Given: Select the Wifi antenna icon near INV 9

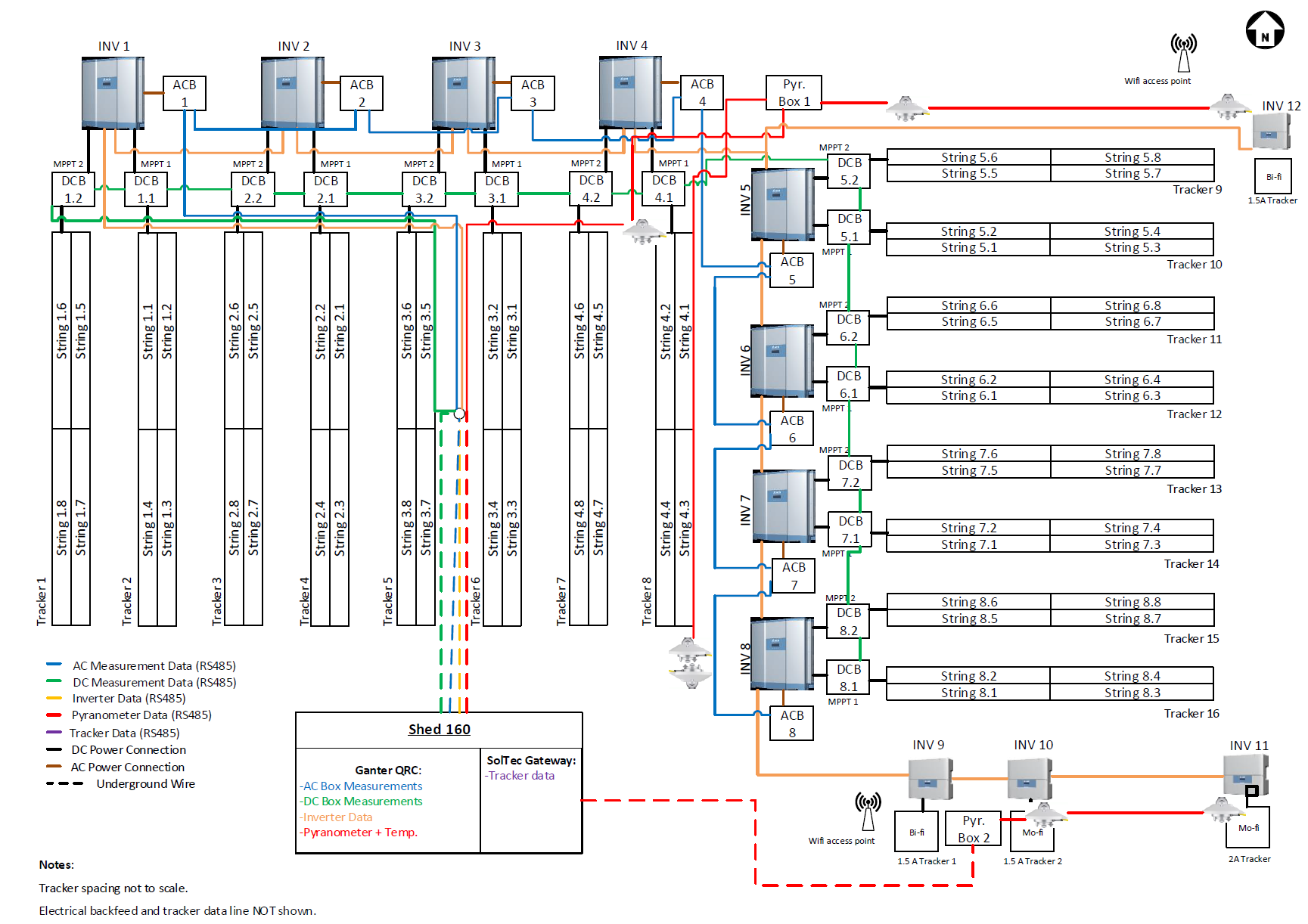Looking at the screenshot, I should (x=868, y=811).
